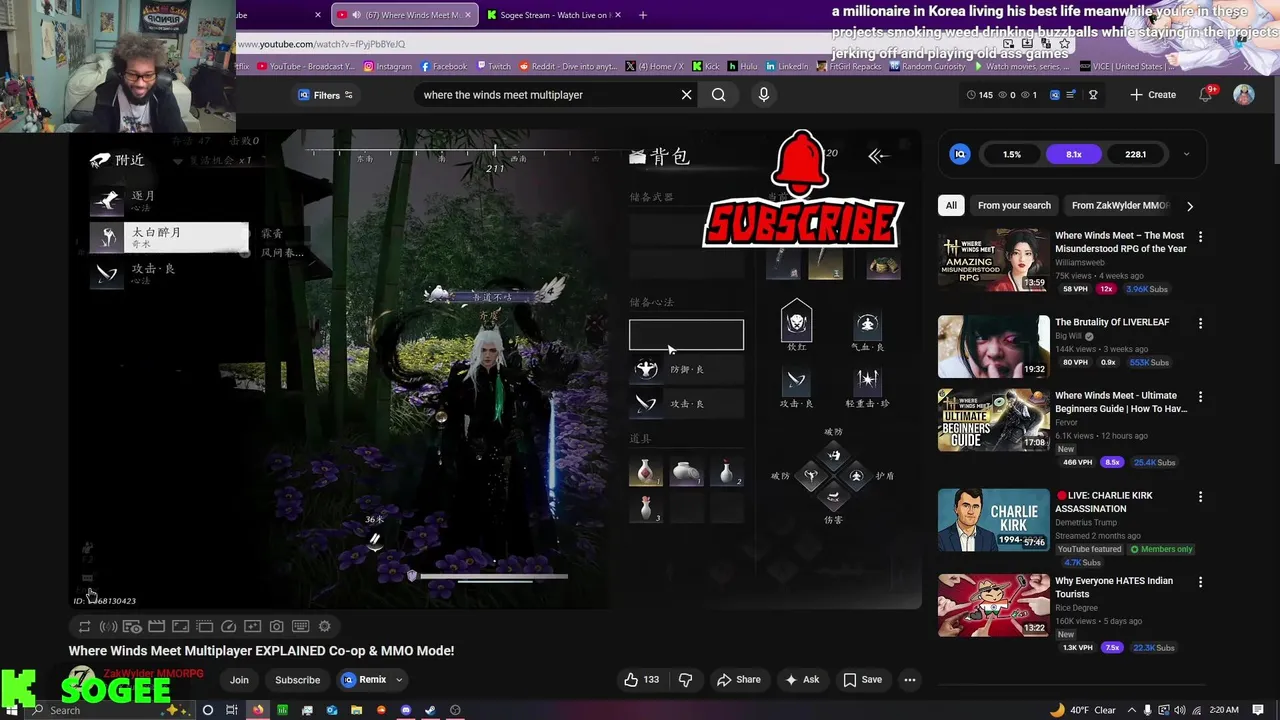This screenshot has height=720, width=1280.
Task: Open the Instagram bookmark
Action: click(388, 66)
